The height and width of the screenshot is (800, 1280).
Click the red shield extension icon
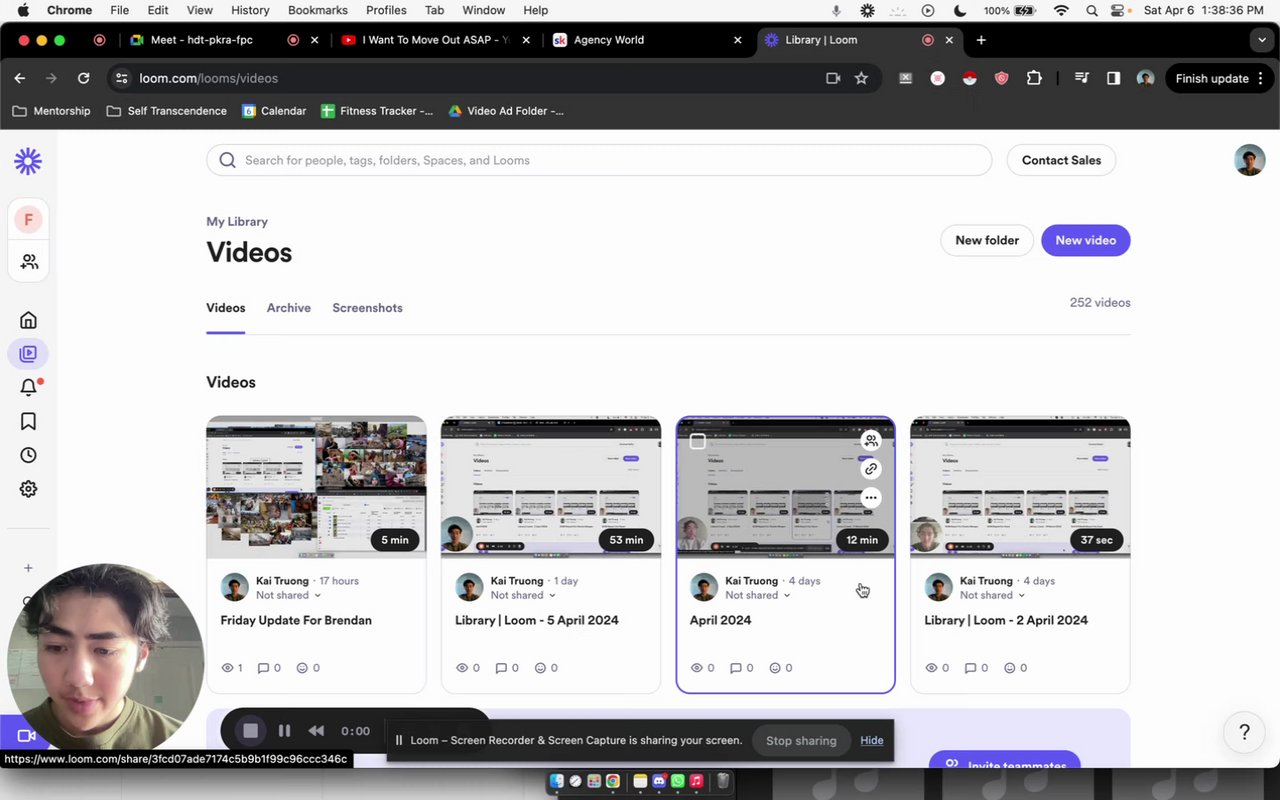click(x=1001, y=78)
